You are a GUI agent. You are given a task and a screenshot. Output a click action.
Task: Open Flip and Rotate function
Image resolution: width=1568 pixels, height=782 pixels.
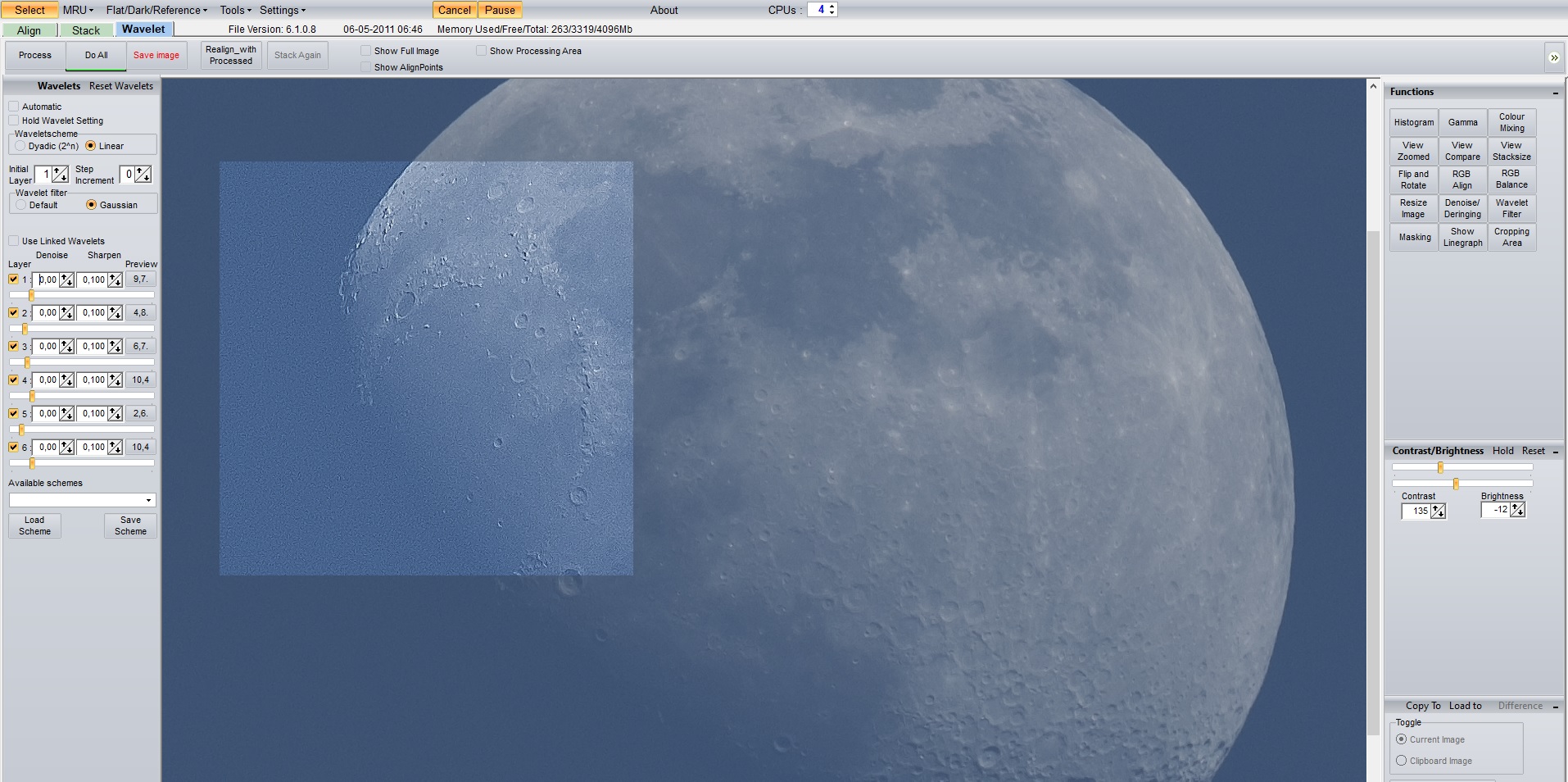[1414, 180]
